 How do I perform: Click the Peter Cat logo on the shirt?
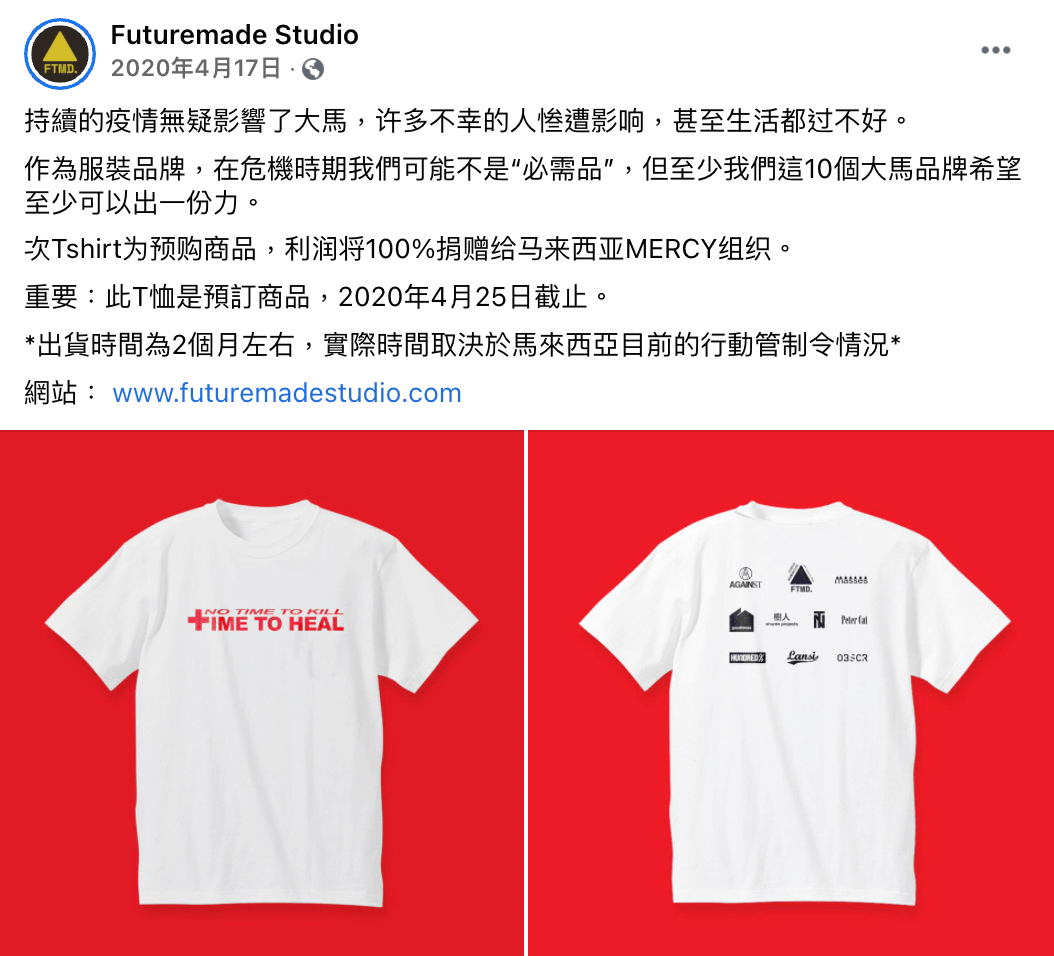click(854, 620)
